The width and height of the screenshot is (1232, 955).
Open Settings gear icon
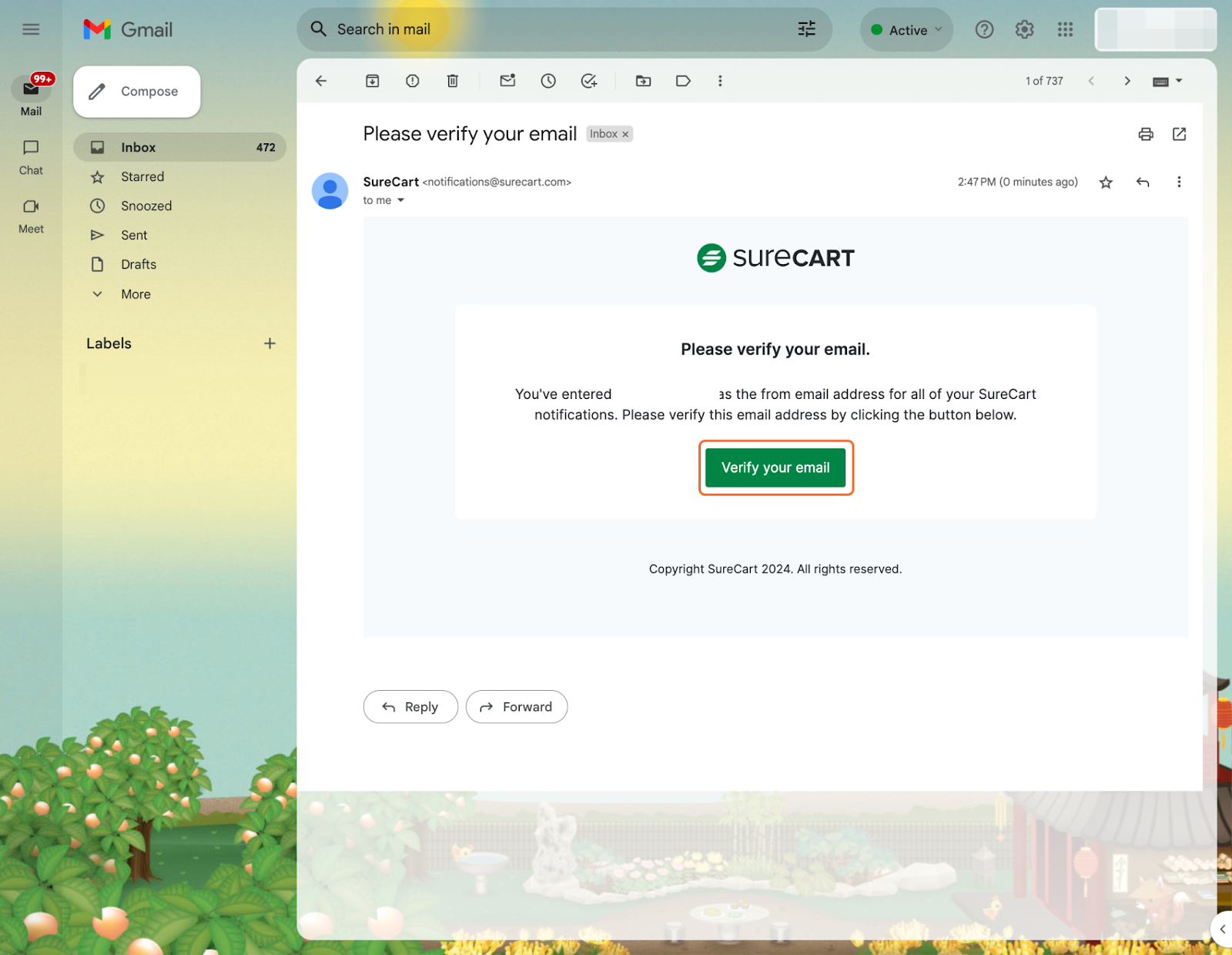pyautogui.click(x=1024, y=29)
